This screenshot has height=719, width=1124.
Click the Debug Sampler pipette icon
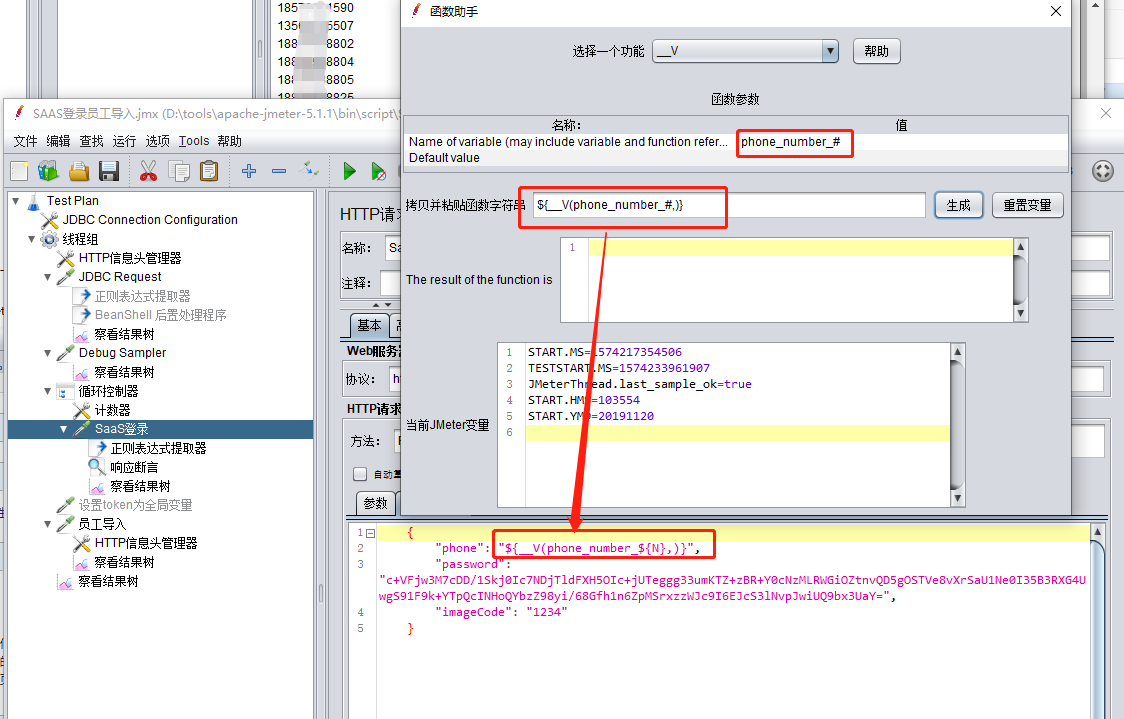66,353
